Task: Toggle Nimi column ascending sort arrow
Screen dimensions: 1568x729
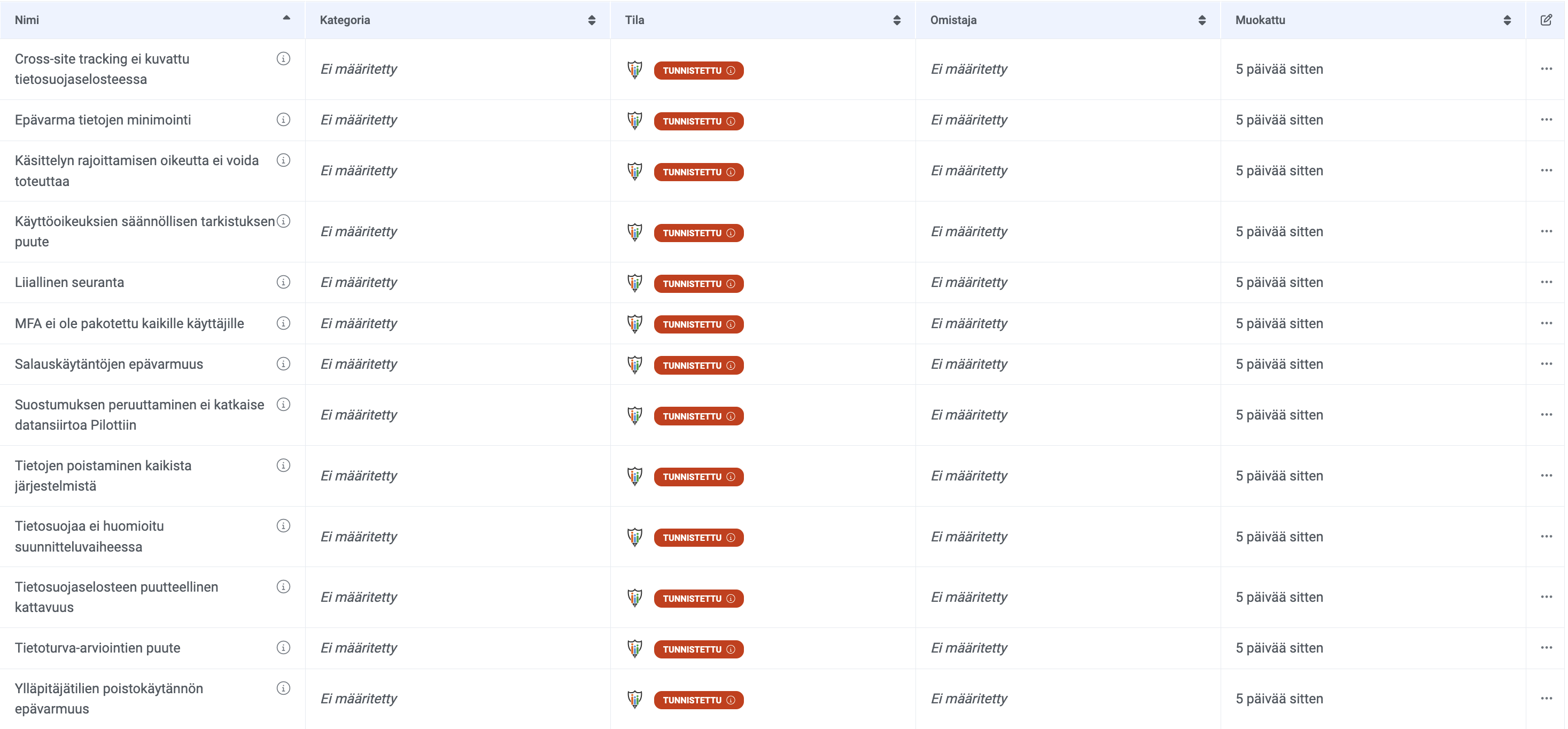Action: click(x=286, y=18)
